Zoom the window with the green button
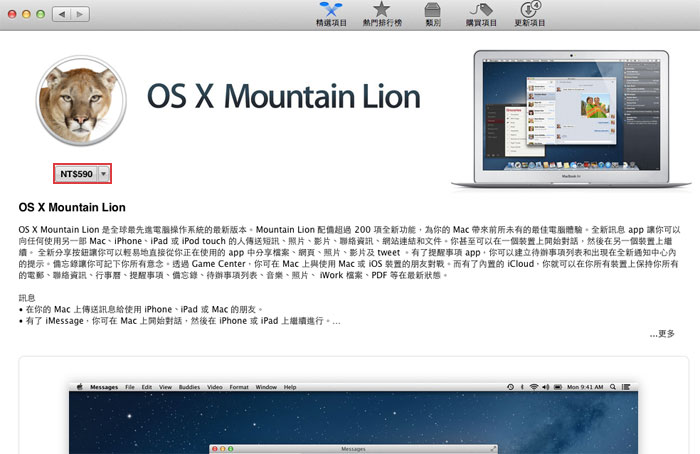Viewport: 700px width, 454px height. (41, 14)
